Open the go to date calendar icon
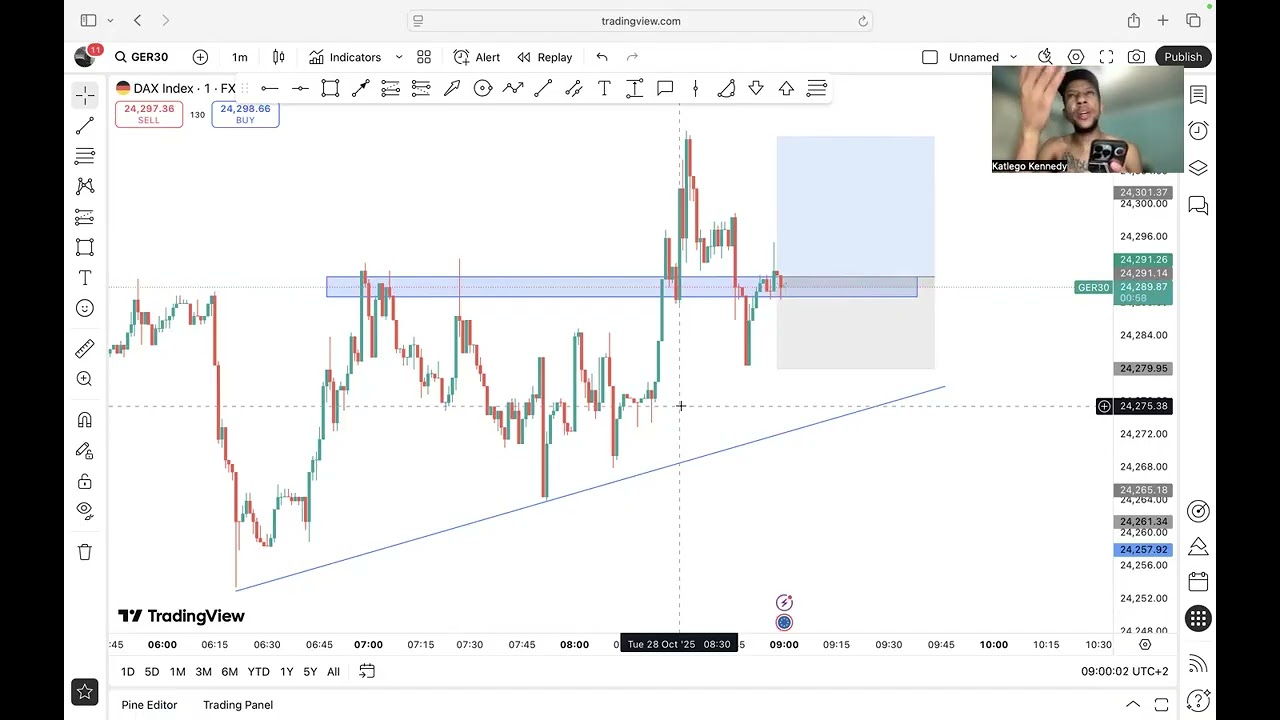 367,671
